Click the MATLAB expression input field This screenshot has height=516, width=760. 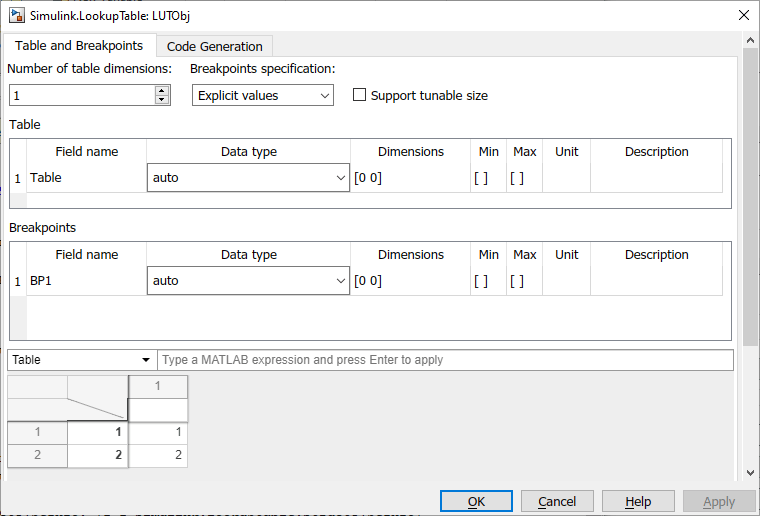click(445, 360)
